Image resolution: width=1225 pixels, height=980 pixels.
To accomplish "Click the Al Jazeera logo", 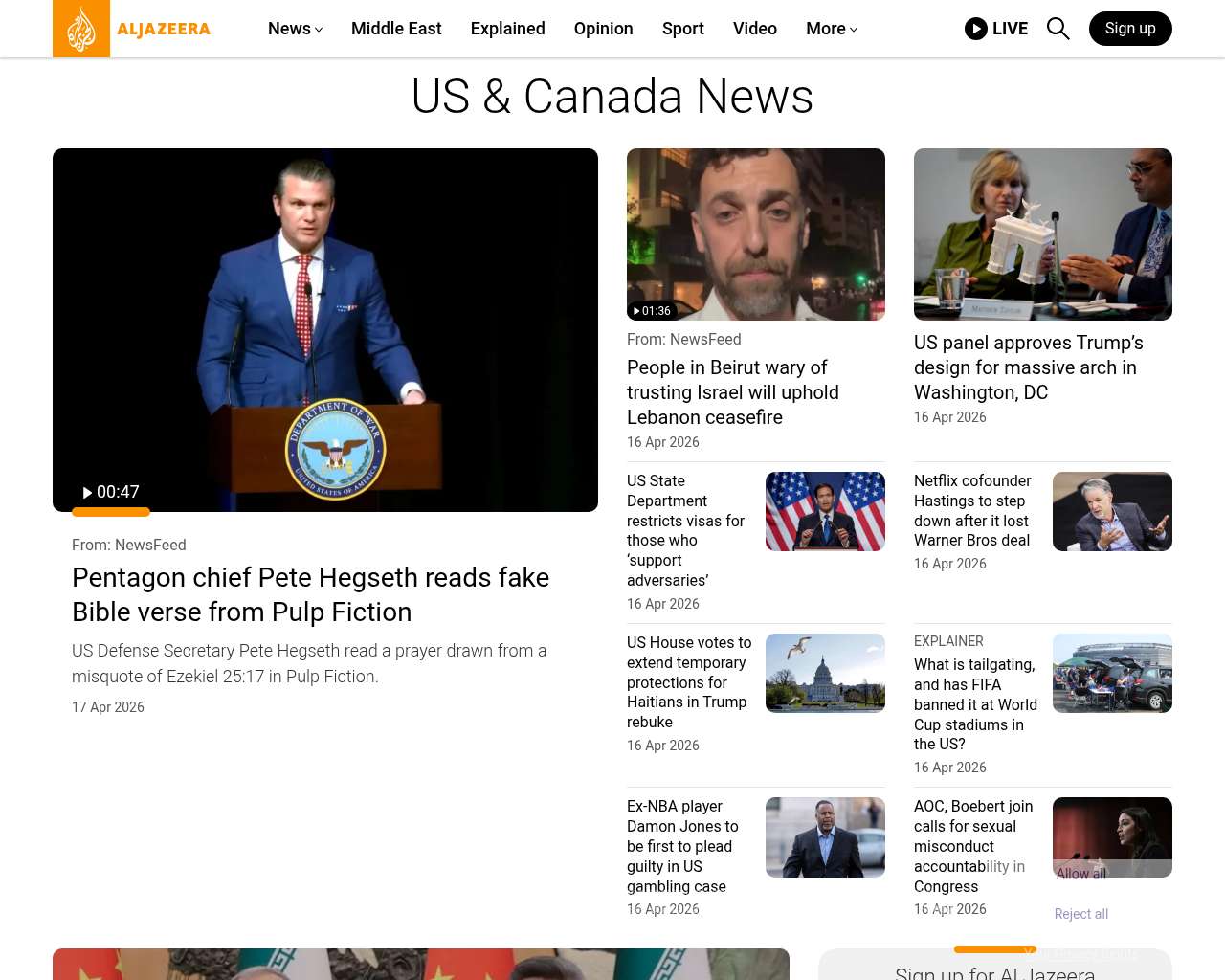I will pos(132,29).
